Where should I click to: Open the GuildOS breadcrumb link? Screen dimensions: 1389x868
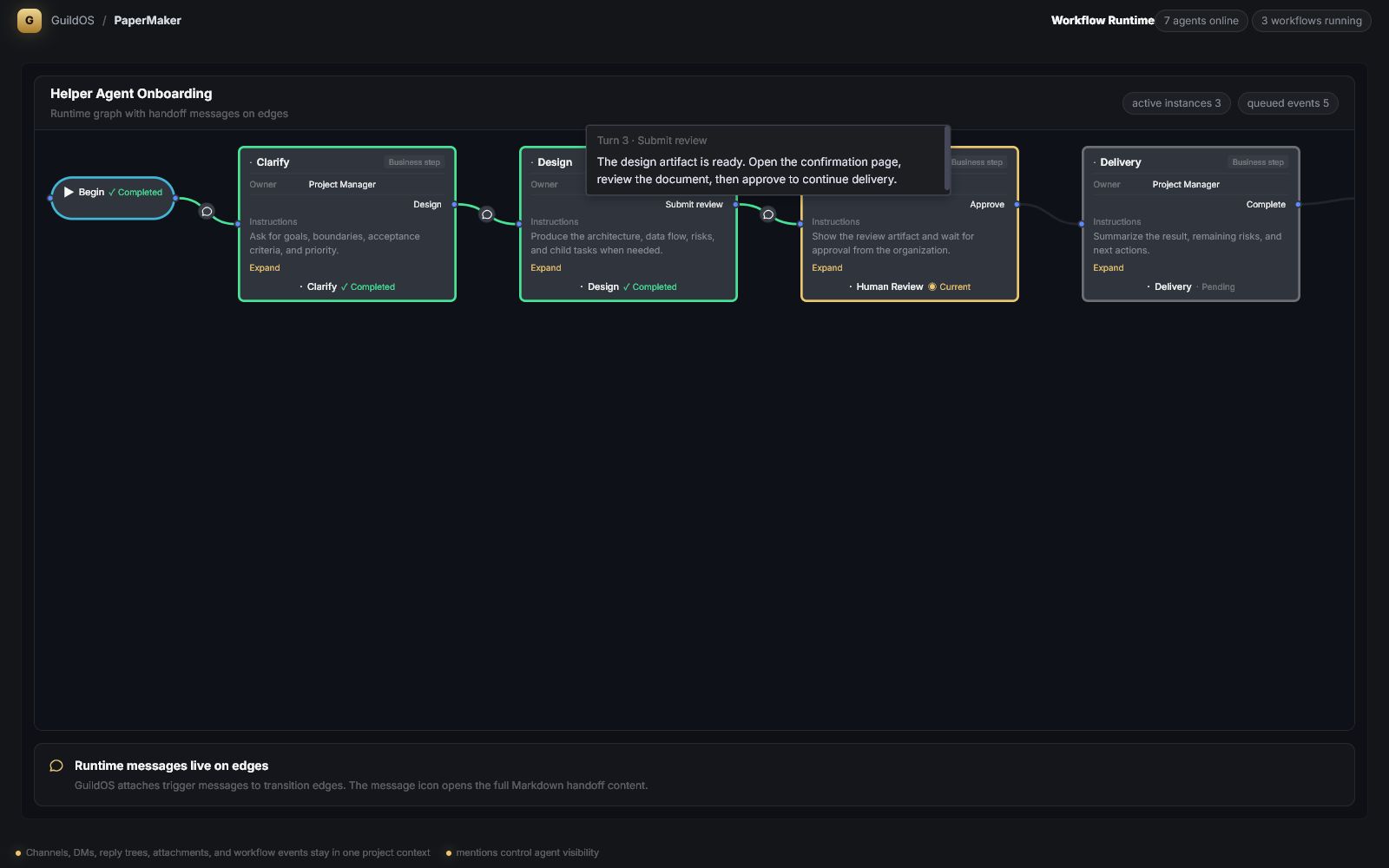(x=72, y=20)
